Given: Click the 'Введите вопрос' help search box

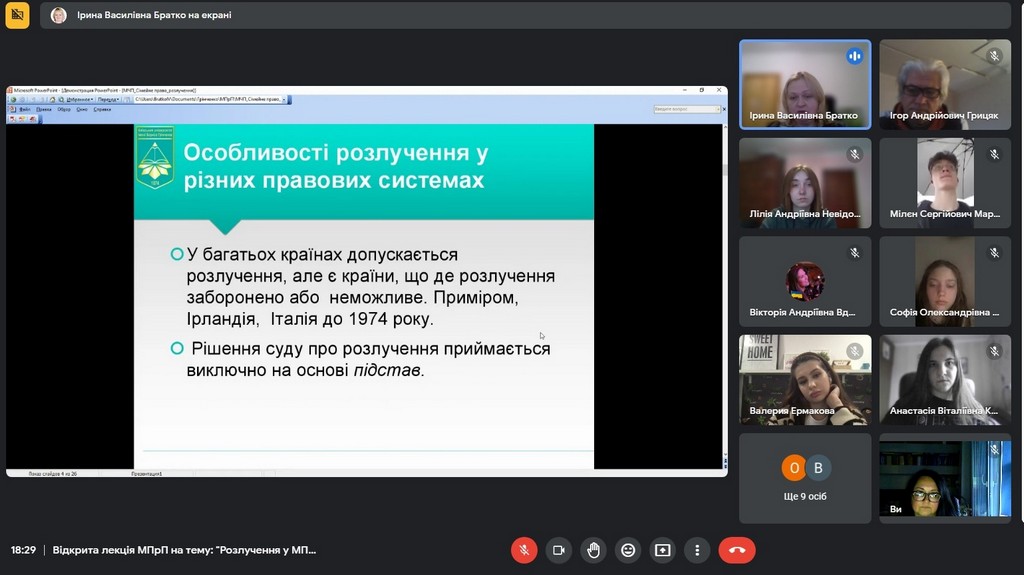Looking at the screenshot, I should click(x=687, y=109).
